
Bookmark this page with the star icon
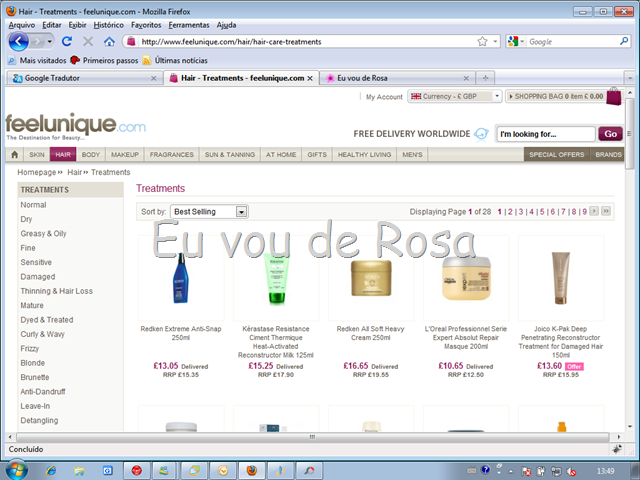(x=482, y=41)
